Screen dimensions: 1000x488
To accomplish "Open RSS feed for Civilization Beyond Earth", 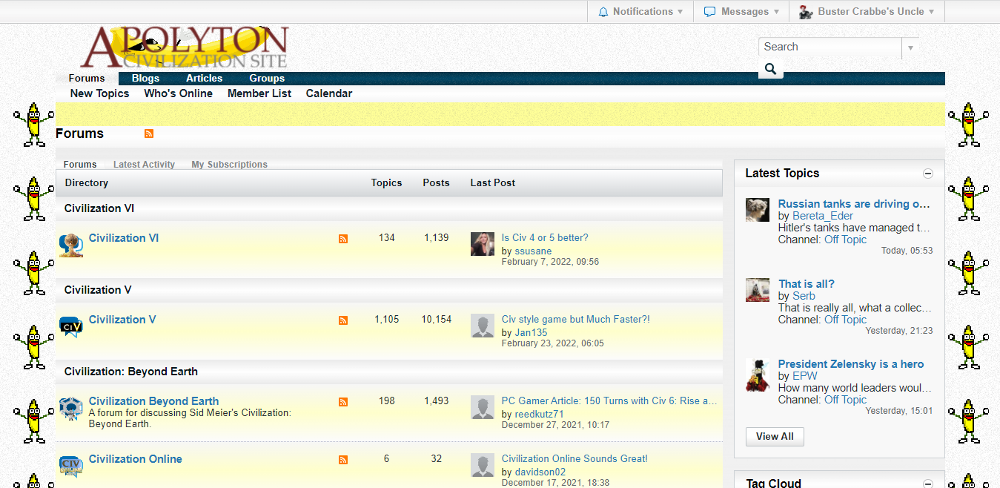I will tap(343, 402).
